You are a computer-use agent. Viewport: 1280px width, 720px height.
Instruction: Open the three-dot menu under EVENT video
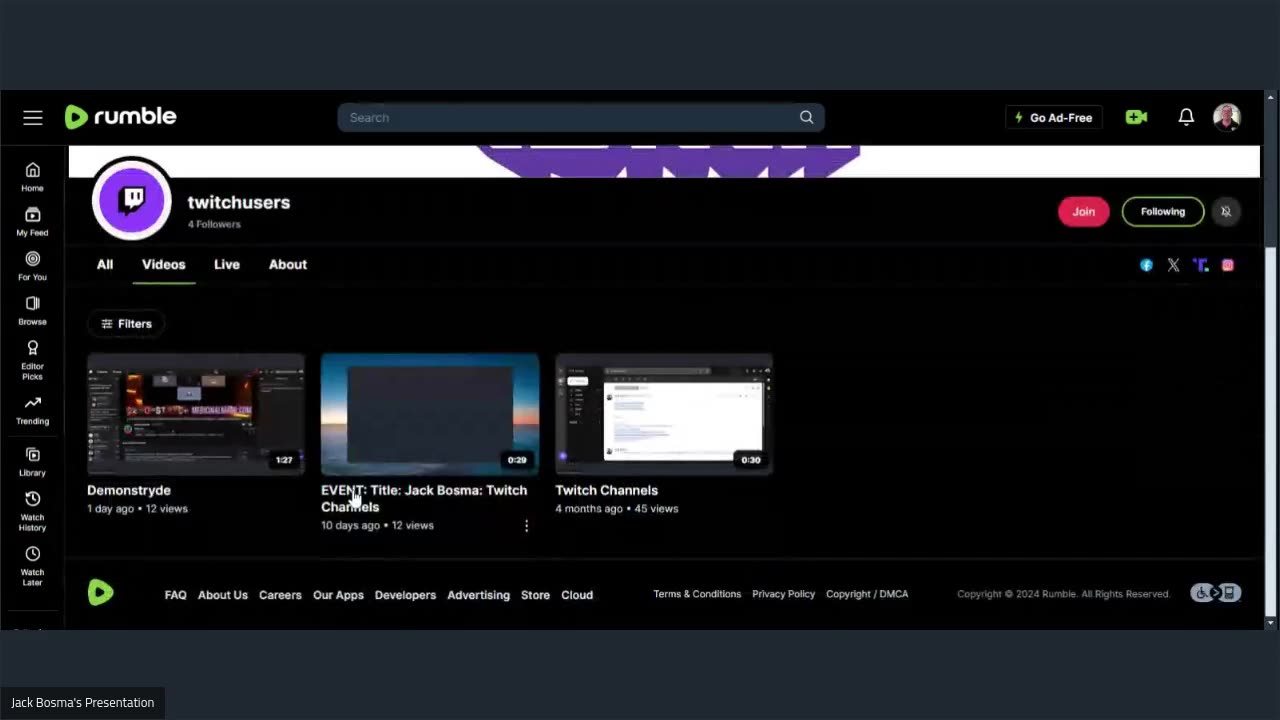tap(526, 526)
